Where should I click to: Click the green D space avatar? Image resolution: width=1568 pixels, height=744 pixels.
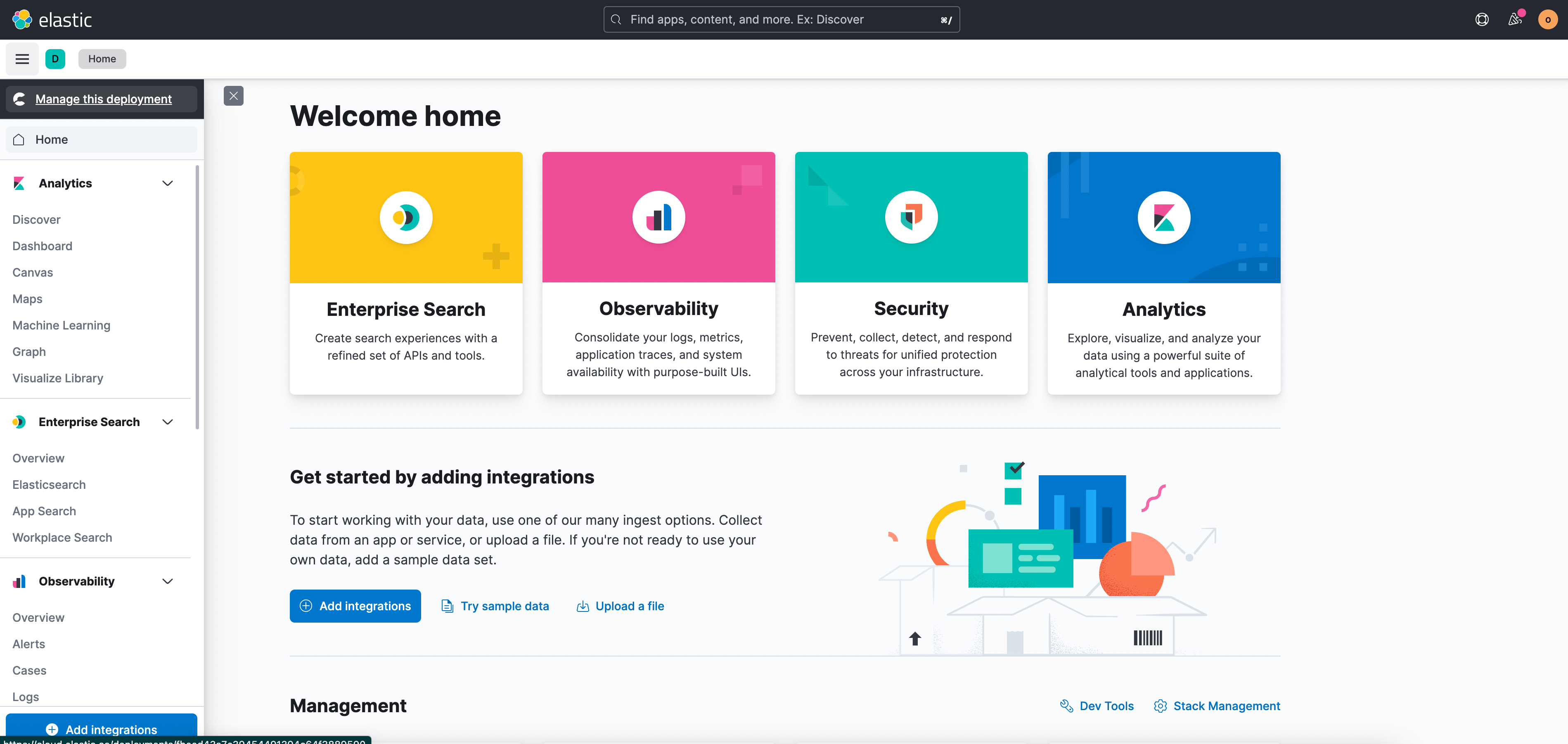55,59
